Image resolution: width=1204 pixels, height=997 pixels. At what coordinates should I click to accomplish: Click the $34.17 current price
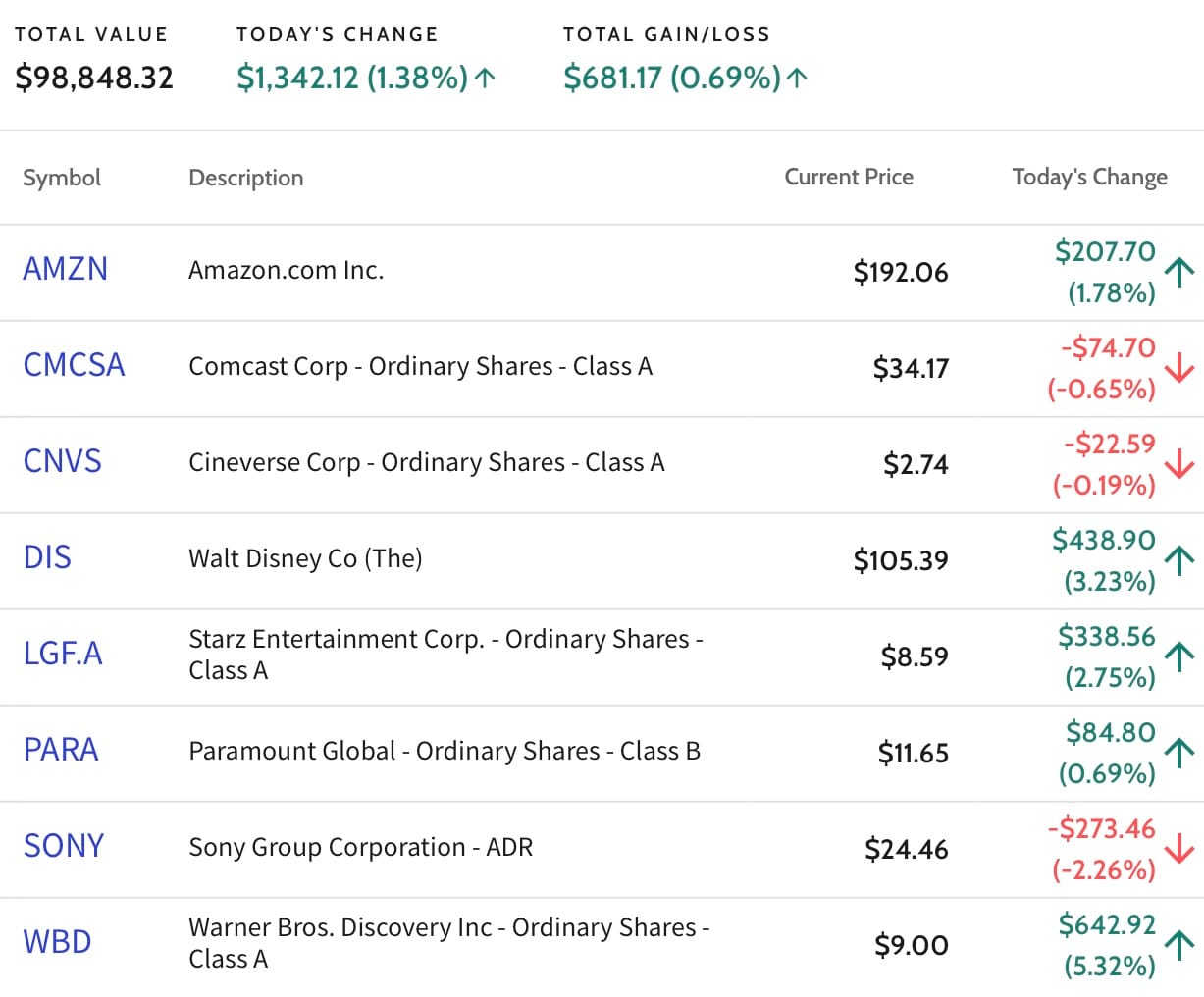[x=911, y=368]
